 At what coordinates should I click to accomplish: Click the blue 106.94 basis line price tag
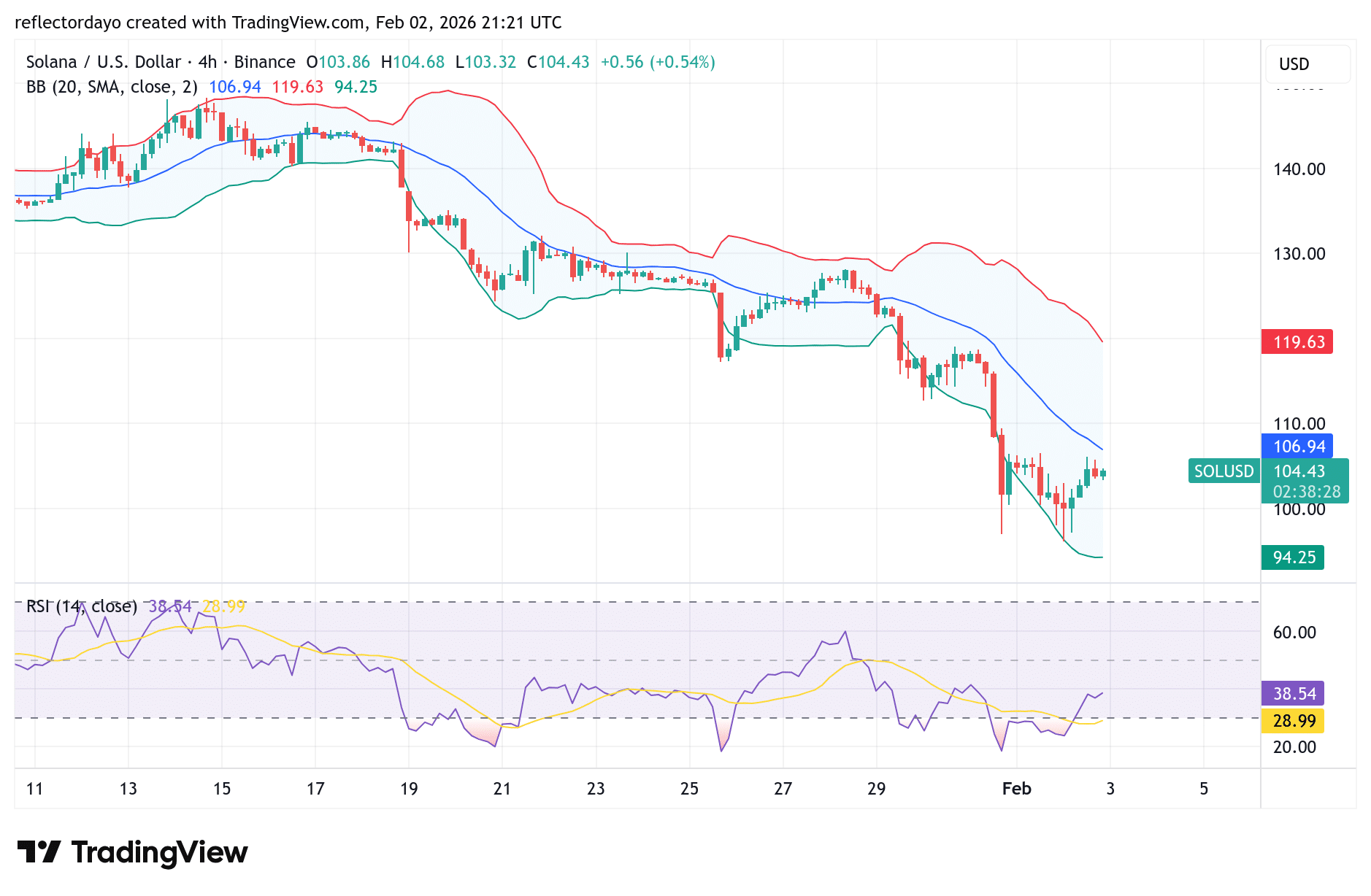click(1298, 445)
